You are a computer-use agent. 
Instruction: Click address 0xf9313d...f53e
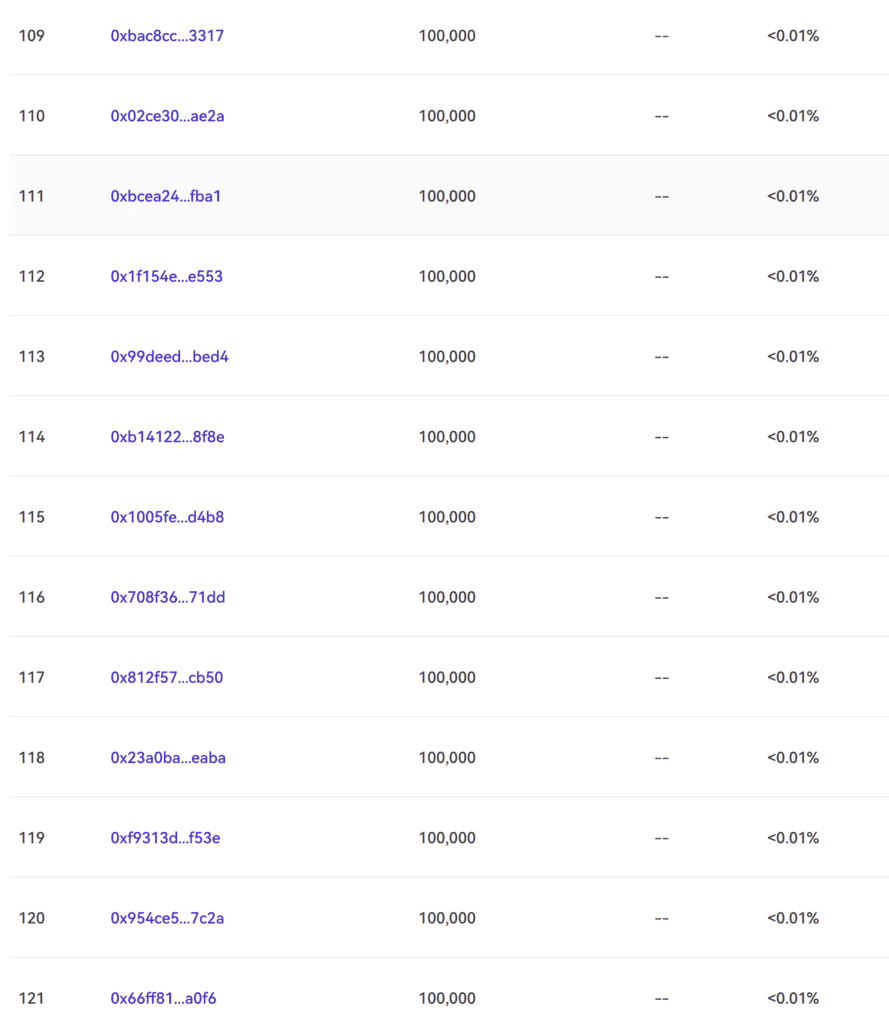(x=165, y=839)
